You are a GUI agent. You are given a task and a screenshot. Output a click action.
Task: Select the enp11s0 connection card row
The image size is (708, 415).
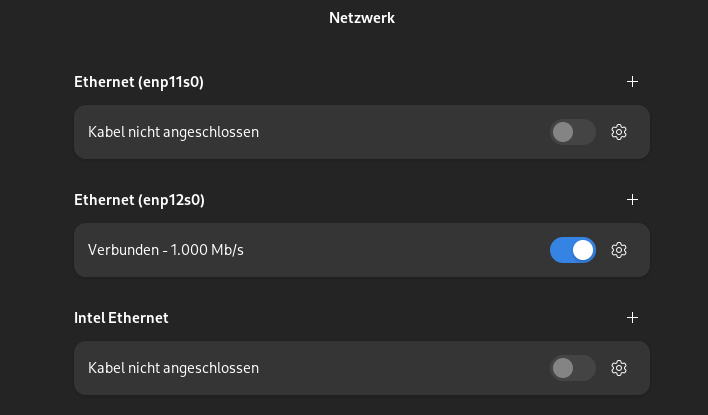362,132
